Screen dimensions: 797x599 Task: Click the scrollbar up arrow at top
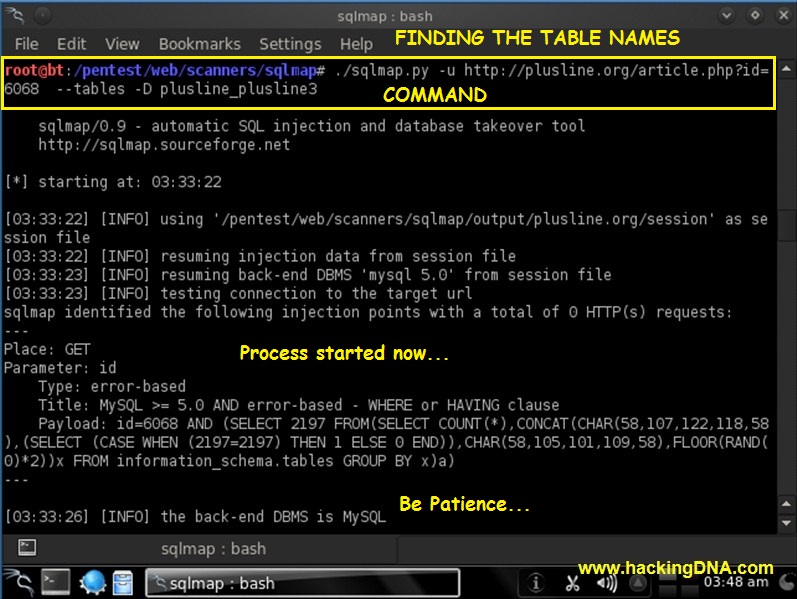(x=786, y=68)
